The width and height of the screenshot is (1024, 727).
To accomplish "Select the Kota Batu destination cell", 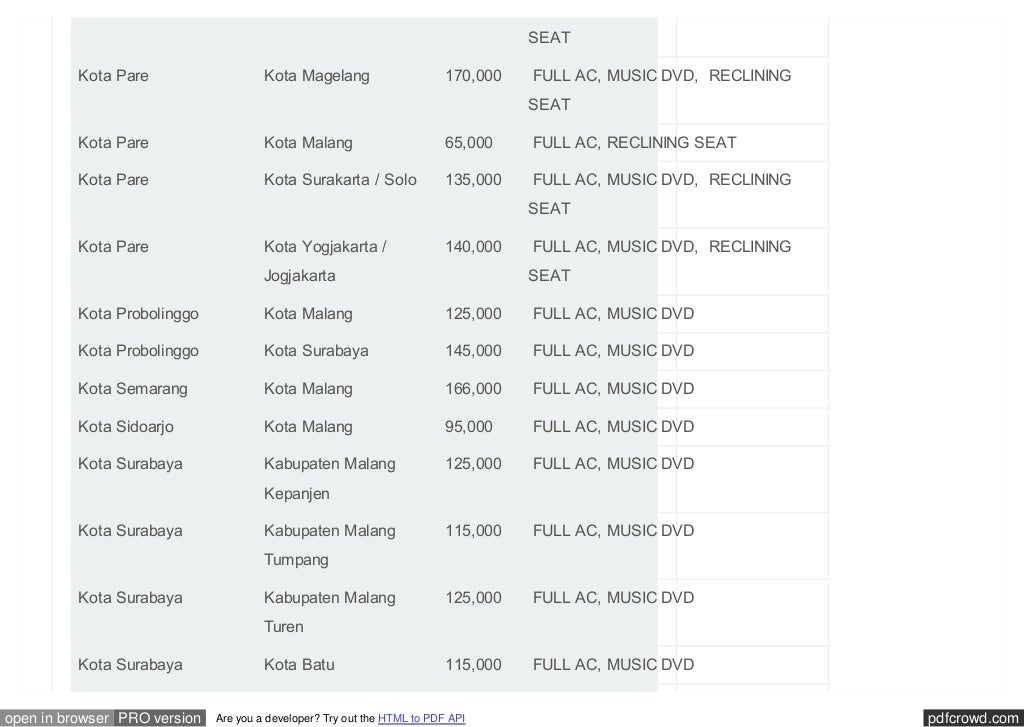I will click(x=299, y=665).
